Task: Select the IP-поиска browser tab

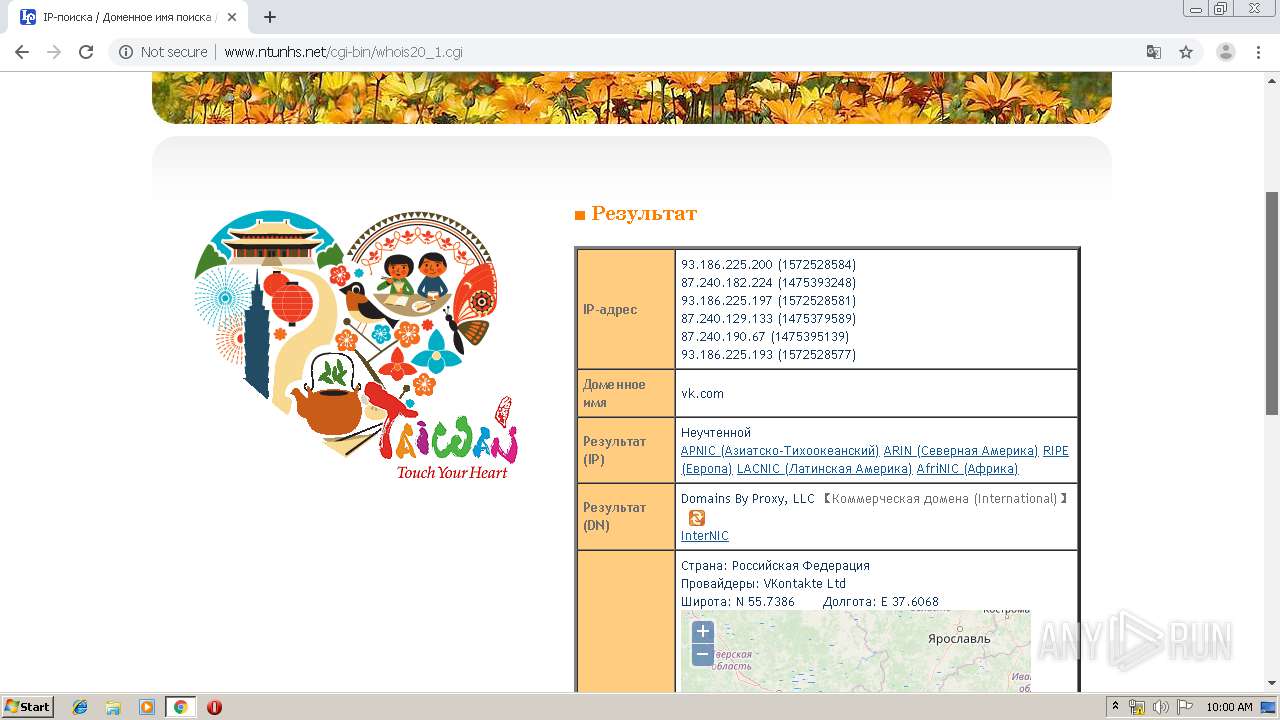Action: pyautogui.click(x=129, y=17)
